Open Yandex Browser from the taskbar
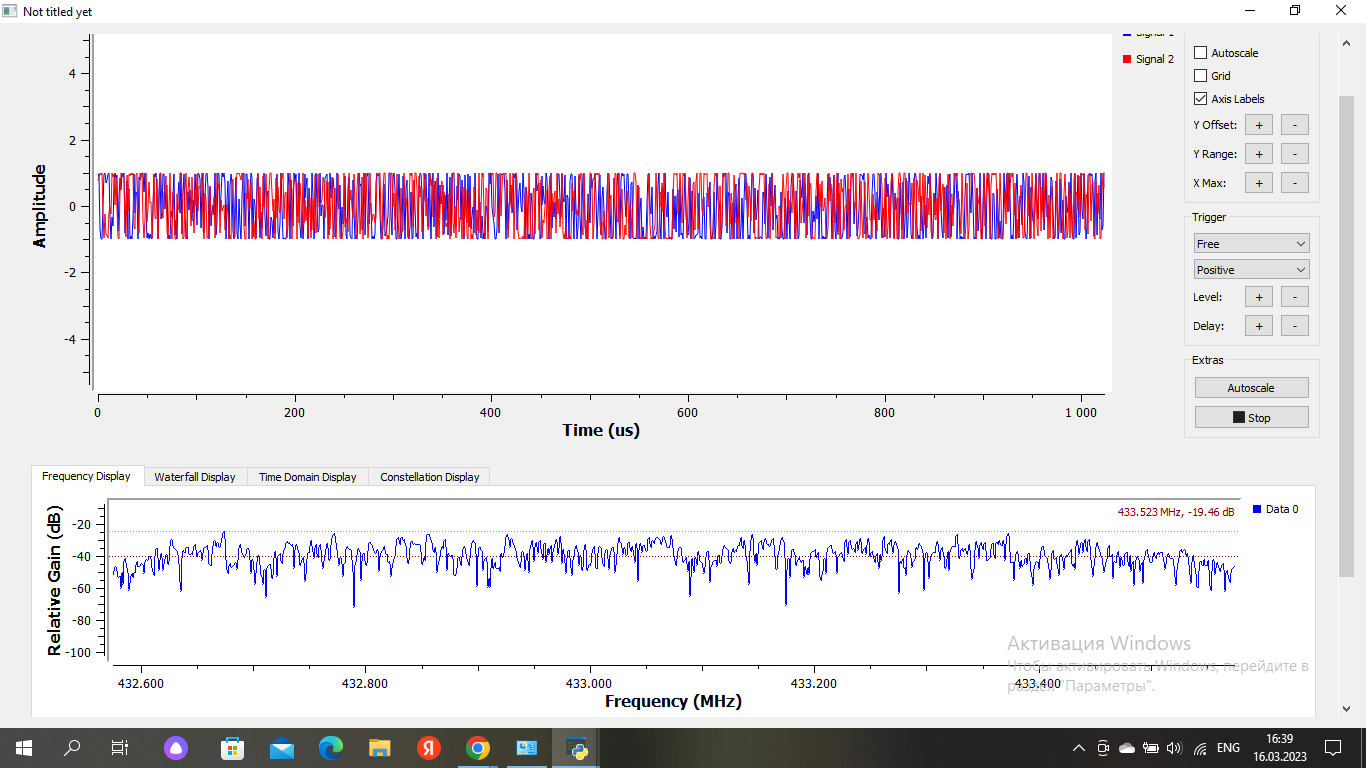Viewport: 1366px width, 768px height. (429, 748)
